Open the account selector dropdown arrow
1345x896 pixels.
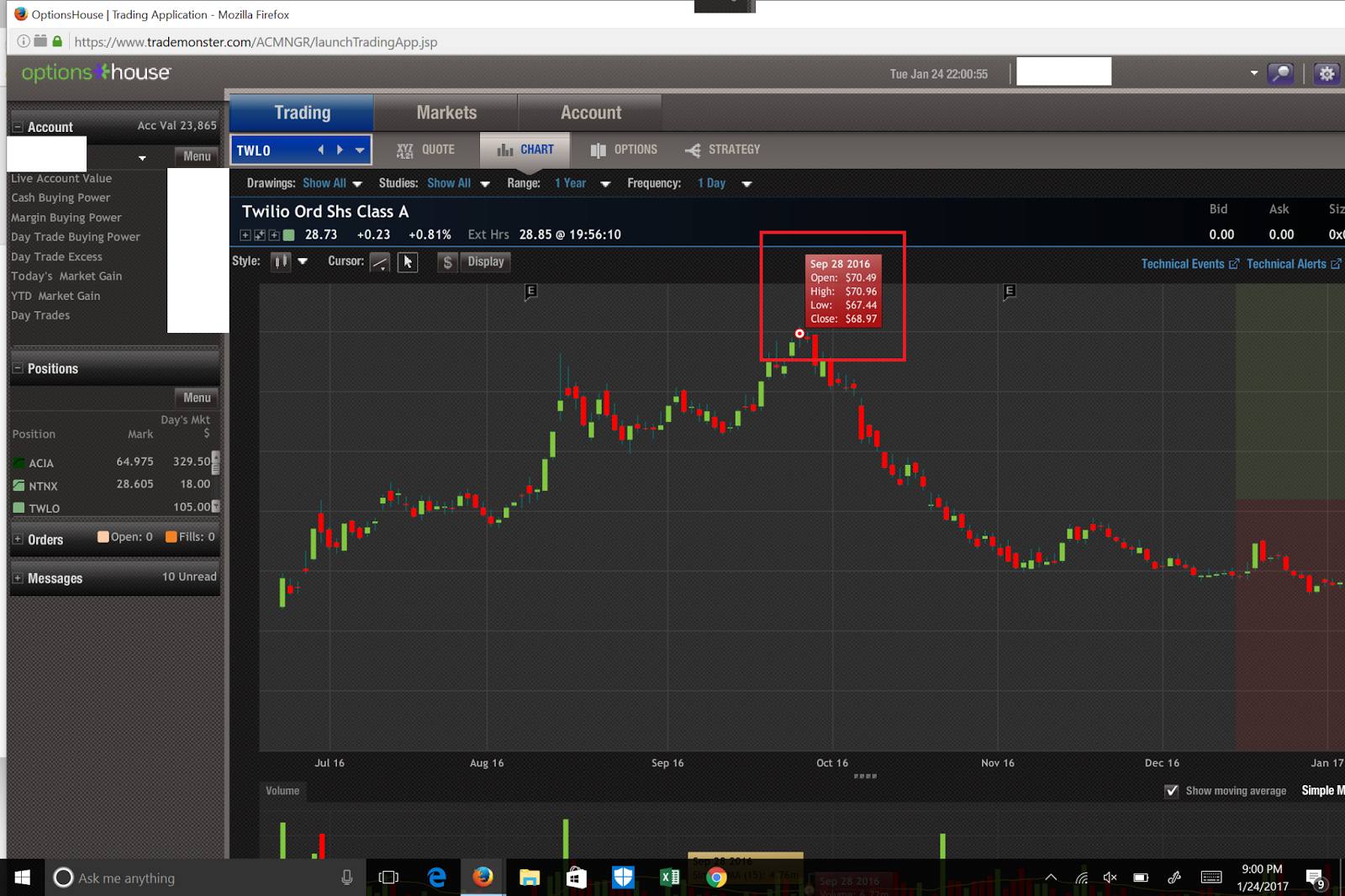tap(142, 158)
